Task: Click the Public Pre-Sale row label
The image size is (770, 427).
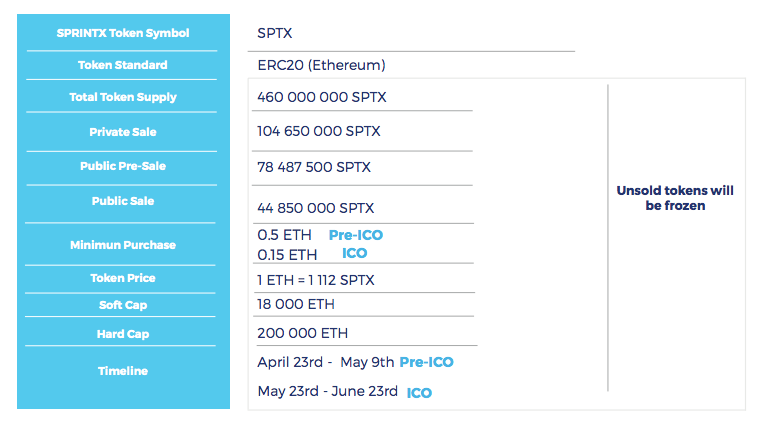Action: pos(123,166)
